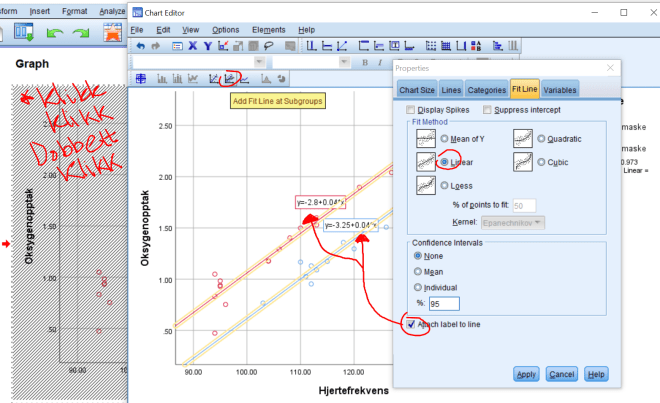Uncheck Attach label to line
The height and width of the screenshot is (403, 660).
[411, 325]
